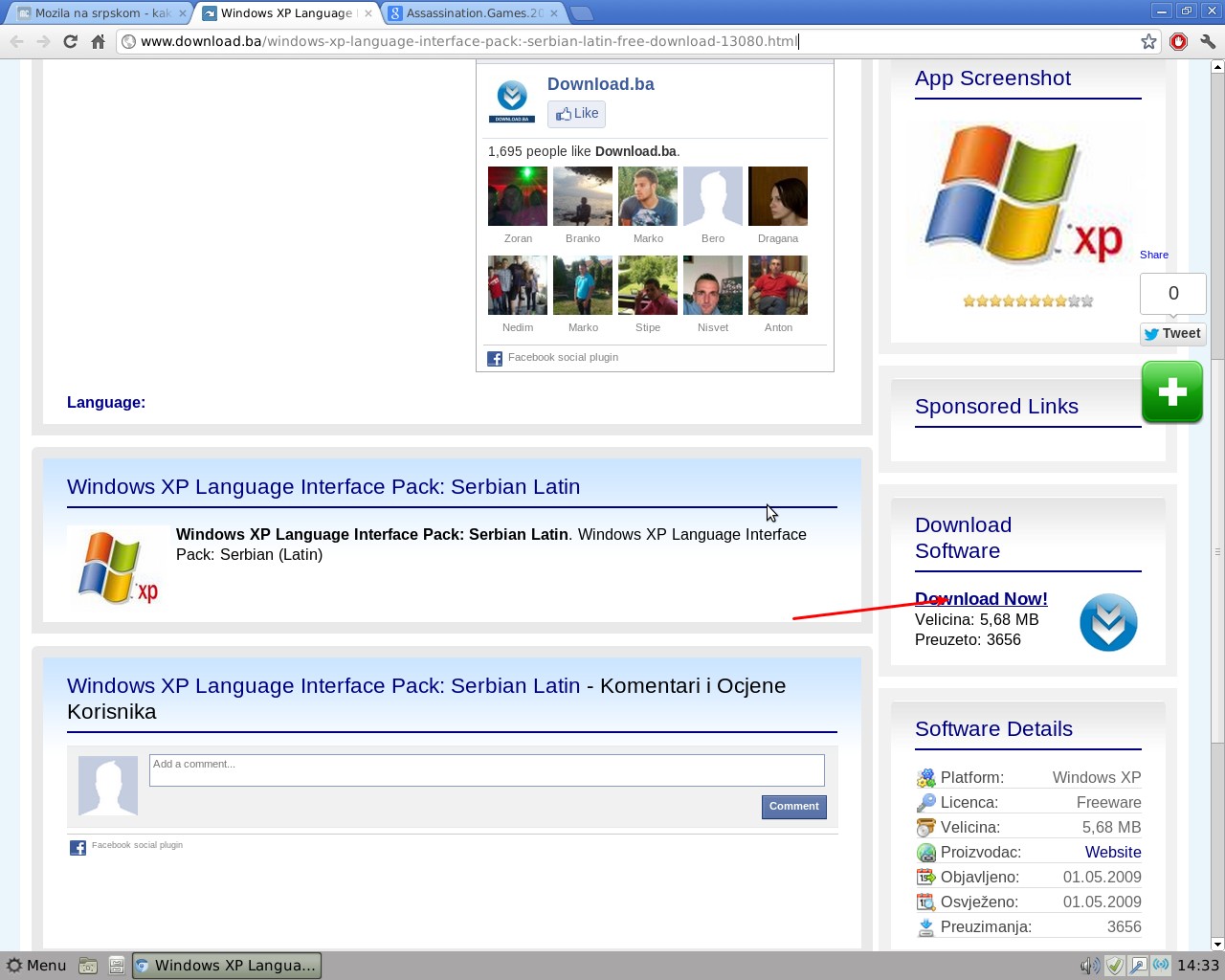Open the browser wrench settings menu
The height and width of the screenshot is (980, 1225).
(x=1208, y=41)
